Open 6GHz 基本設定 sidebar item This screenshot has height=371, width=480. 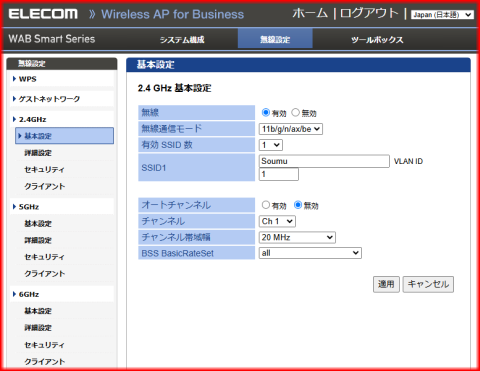[x=38, y=311]
